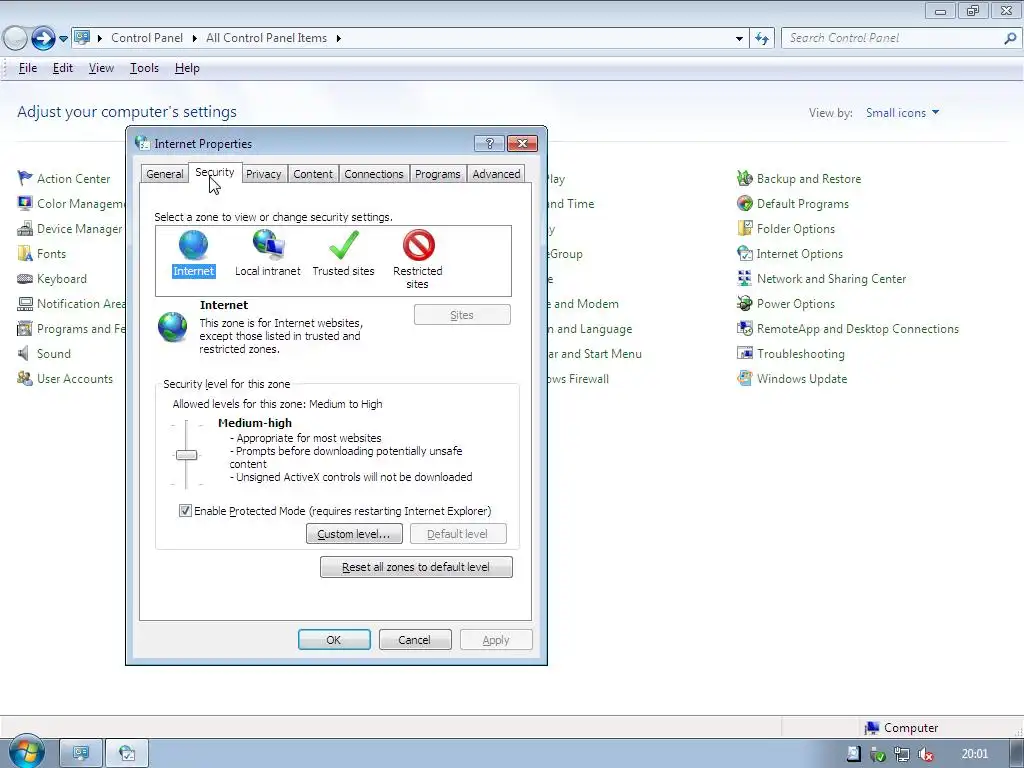This screenshot has height=768, width=1024.
Task: Open the File menu
Action: coord(27,68)
